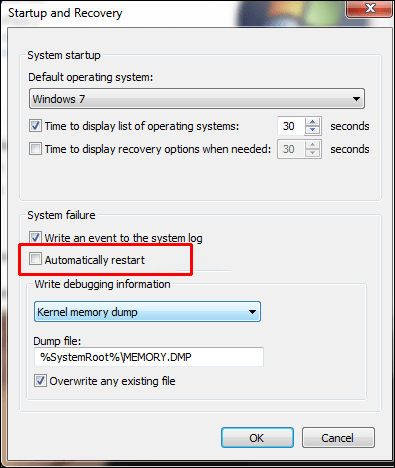The height and width of the screenshot is (468, 395).
Task: Confirm settings with the OK button
Action: [x=257, y=438]
